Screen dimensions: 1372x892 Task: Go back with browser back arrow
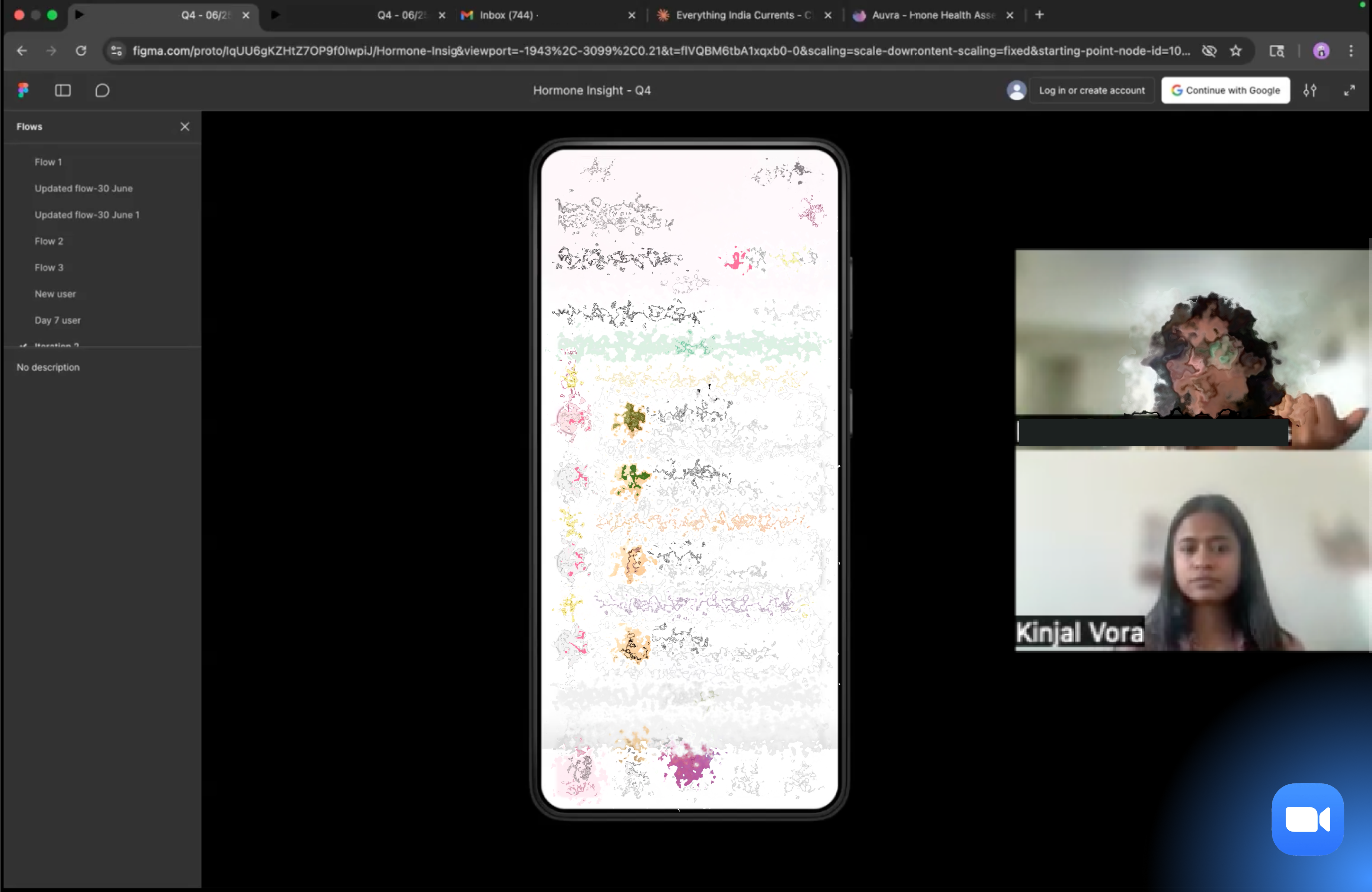point(22,51)
